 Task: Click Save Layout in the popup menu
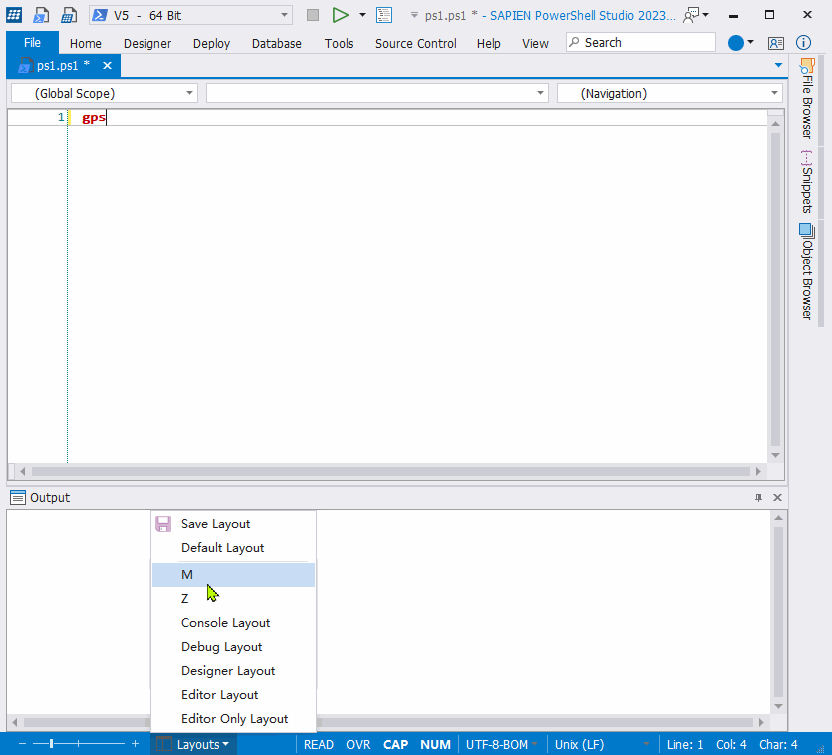215,524
